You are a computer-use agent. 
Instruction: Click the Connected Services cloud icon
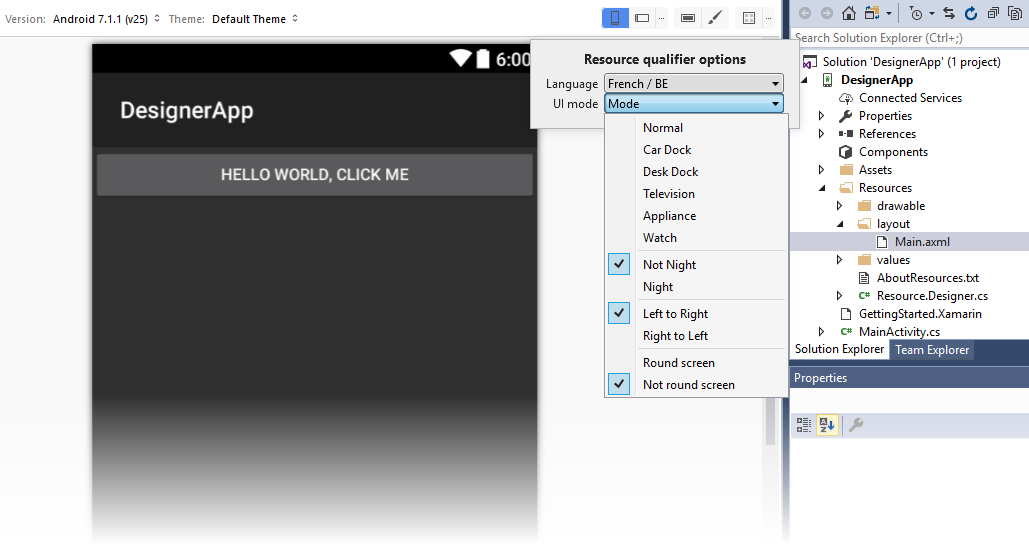846,98
